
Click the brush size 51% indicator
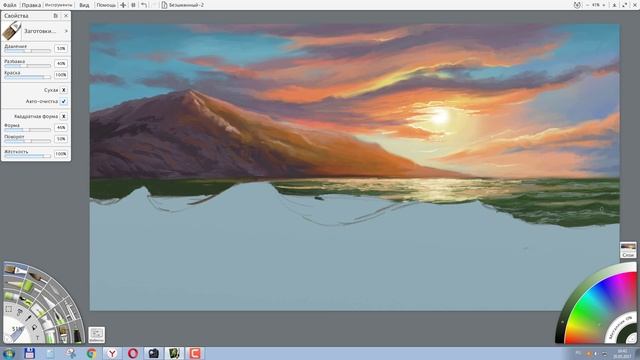click(x=17, y=329)
